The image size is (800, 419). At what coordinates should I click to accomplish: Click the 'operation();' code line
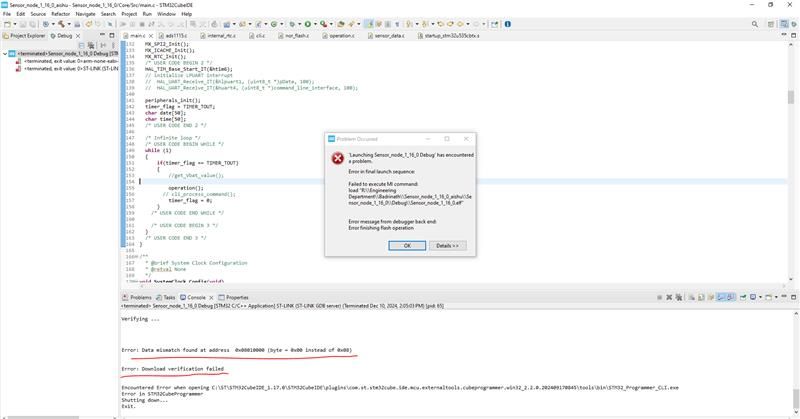(x=186, y=188)
